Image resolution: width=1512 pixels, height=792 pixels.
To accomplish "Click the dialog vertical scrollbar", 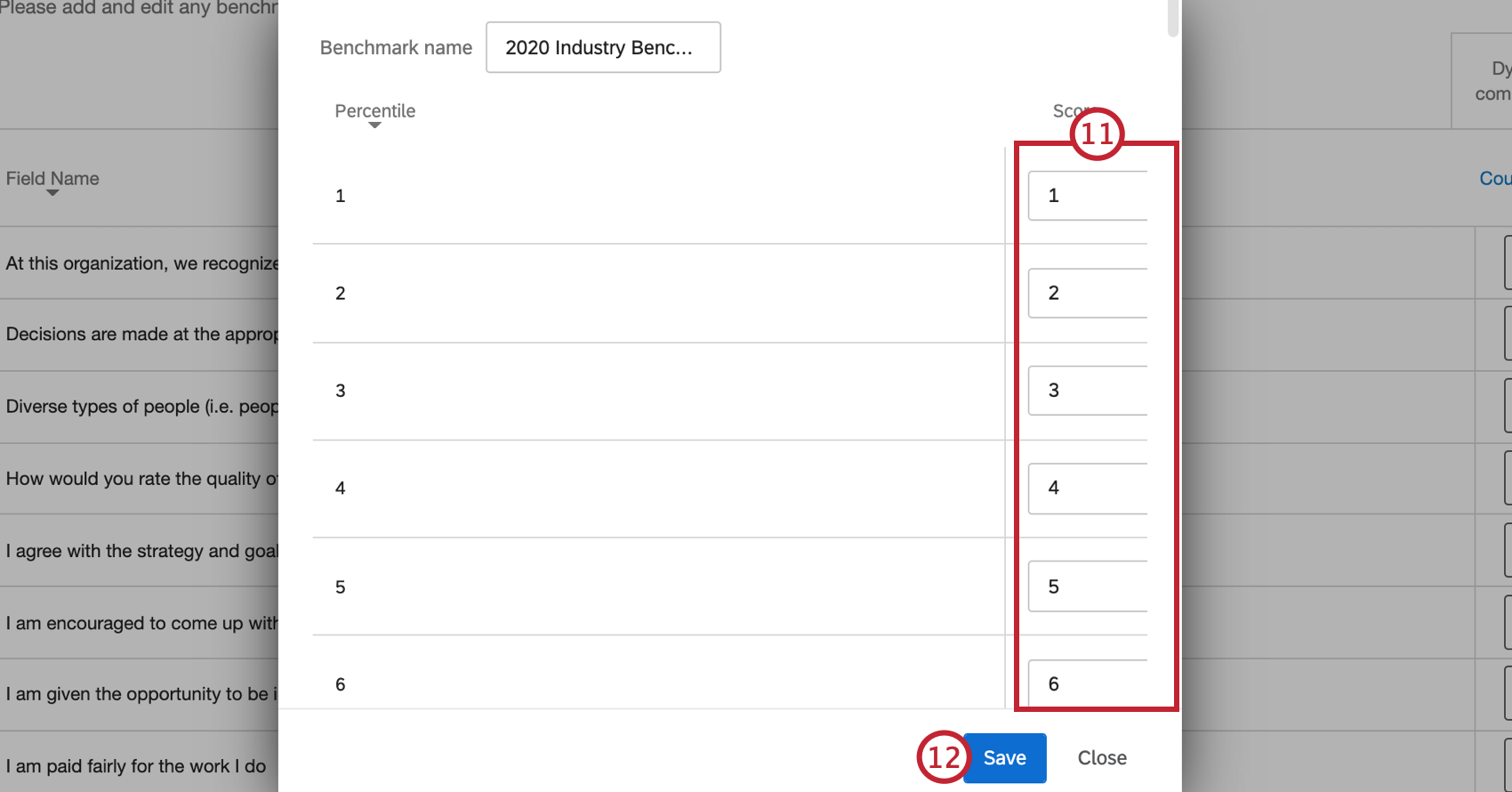I will click(1173, 18).
